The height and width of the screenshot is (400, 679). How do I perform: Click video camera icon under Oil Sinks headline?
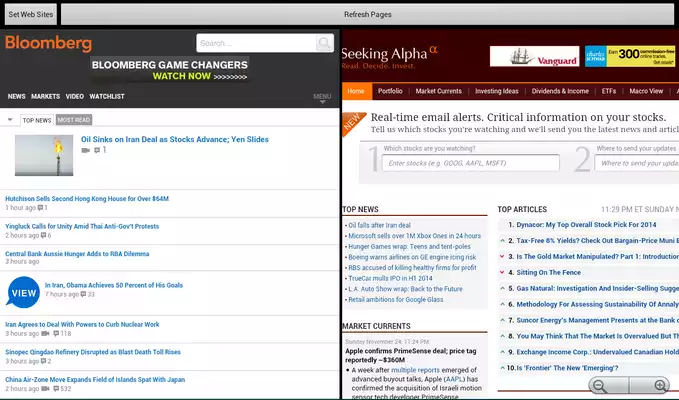point(86,150)
